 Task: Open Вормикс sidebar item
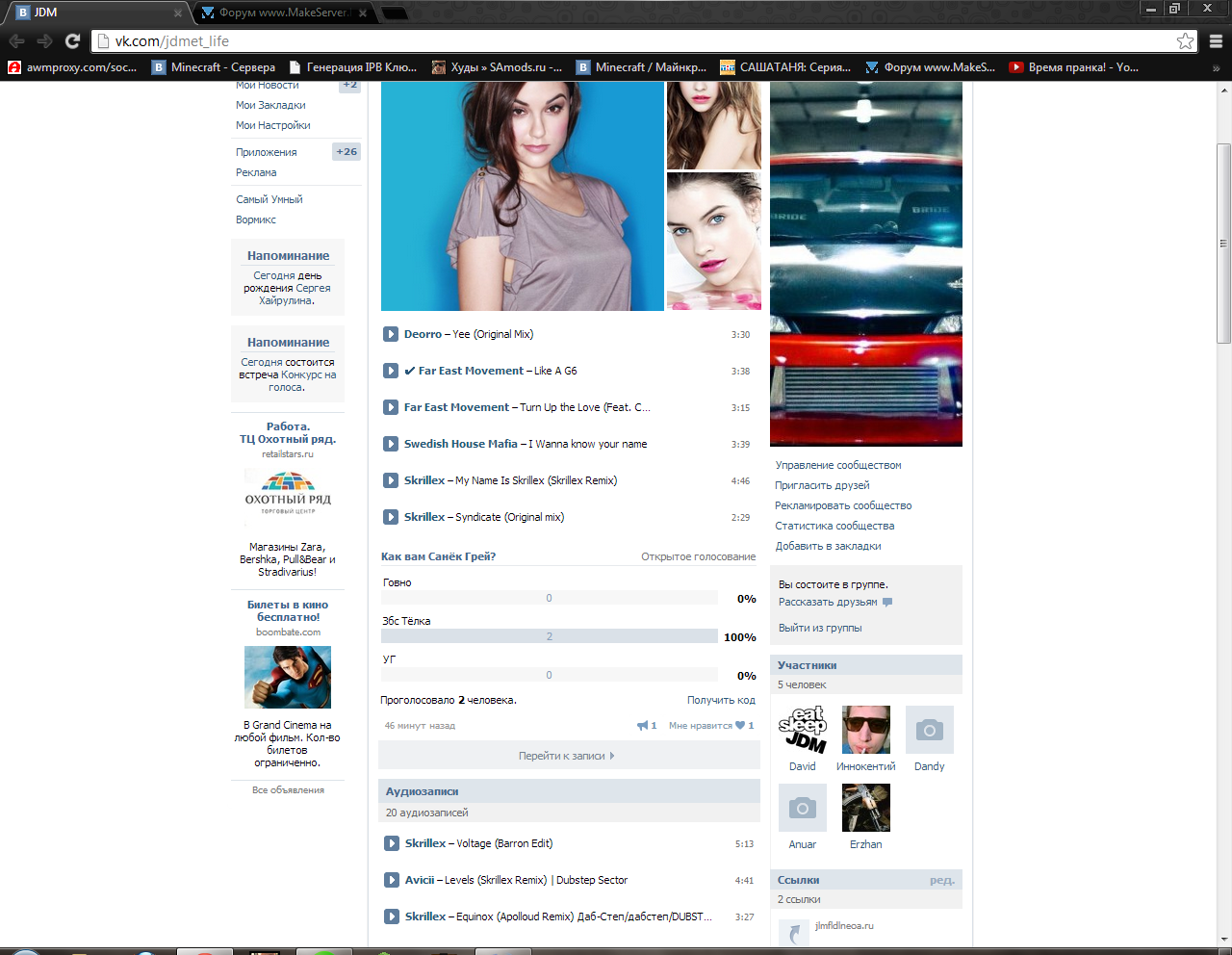coord(256,219)
